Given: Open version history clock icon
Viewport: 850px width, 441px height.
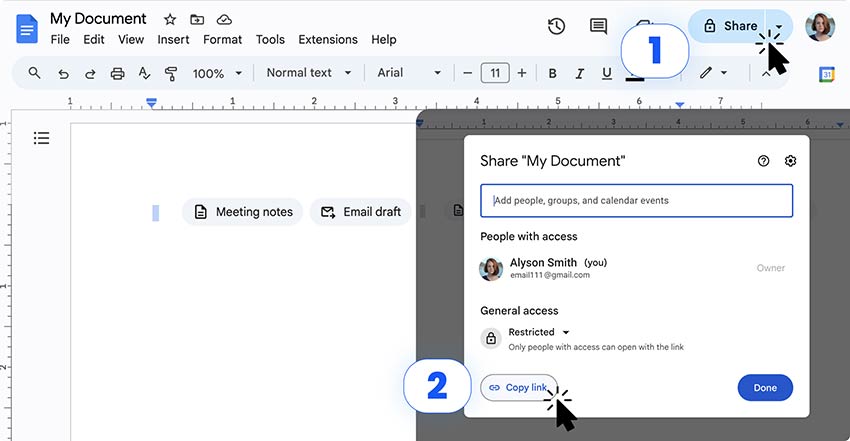Looking at the screenshot, I should [x=557, y=26].
